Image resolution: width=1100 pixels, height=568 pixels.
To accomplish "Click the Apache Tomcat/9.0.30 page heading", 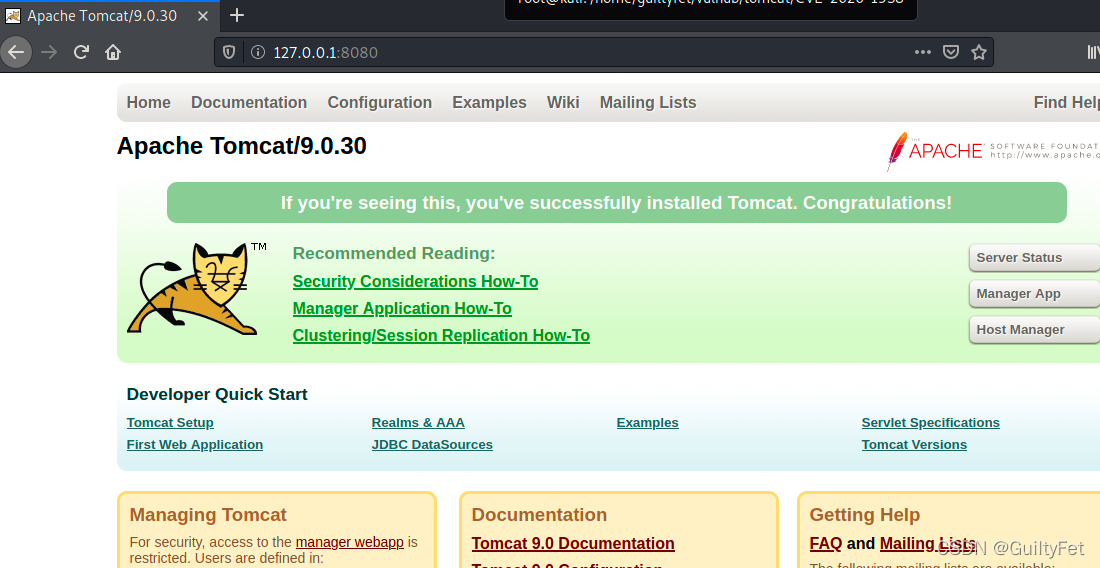I will (241, 146).
